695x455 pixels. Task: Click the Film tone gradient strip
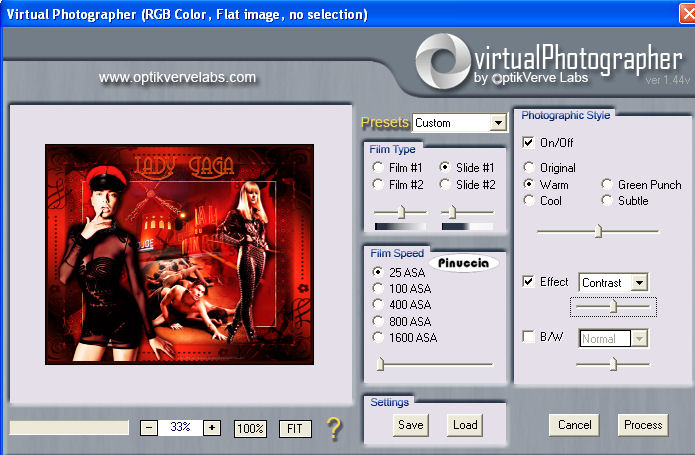point(401,226)
